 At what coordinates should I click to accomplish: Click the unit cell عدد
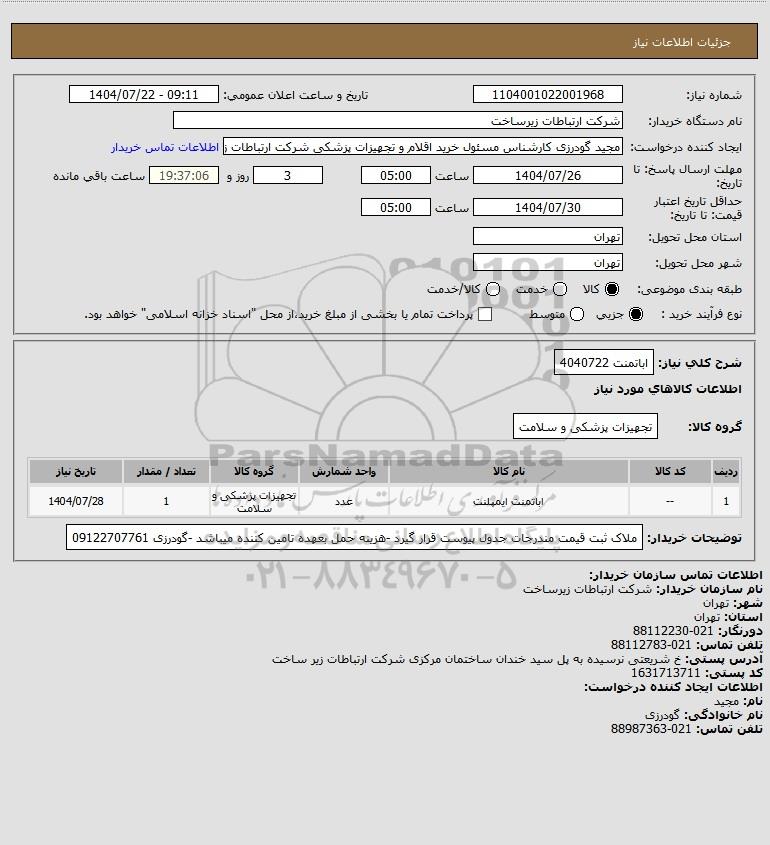pyautogui.click(x=344, y=501)
